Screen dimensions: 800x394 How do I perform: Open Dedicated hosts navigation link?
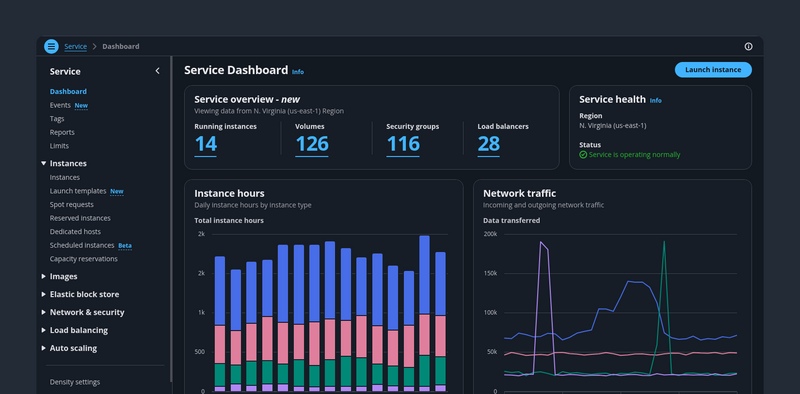coord(75,231)
